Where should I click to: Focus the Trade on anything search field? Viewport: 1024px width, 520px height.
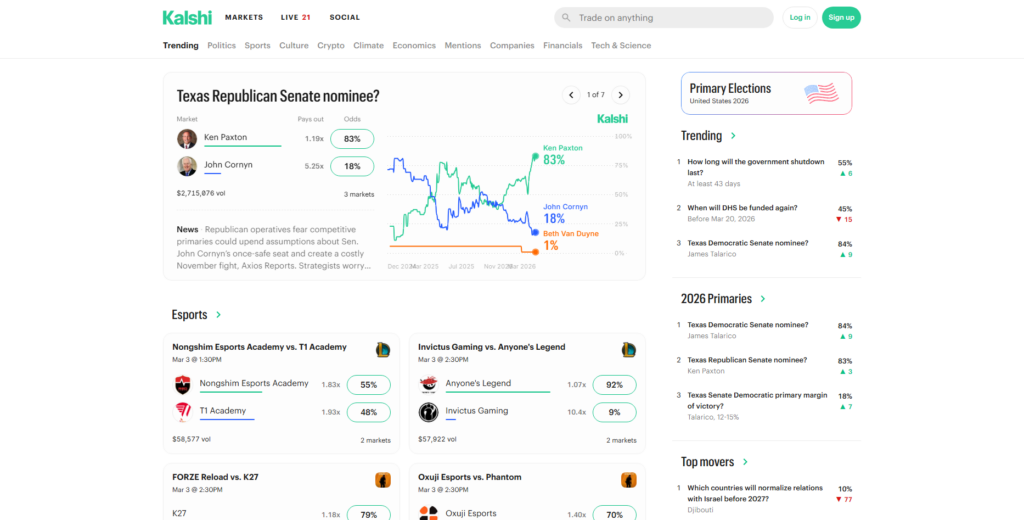tap(664, 18)
